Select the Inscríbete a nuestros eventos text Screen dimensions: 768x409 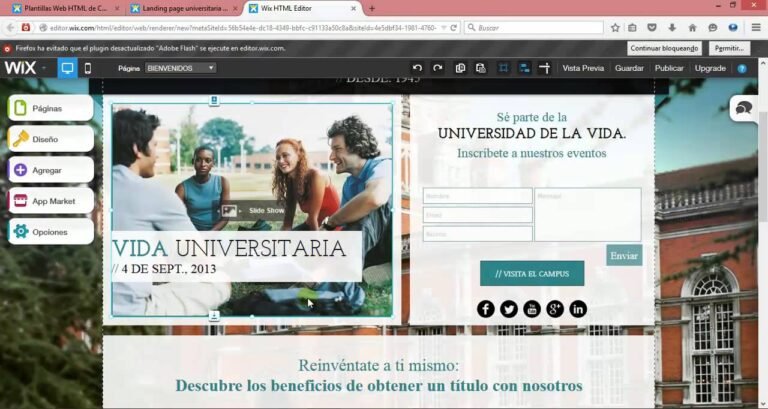point(532,153)
